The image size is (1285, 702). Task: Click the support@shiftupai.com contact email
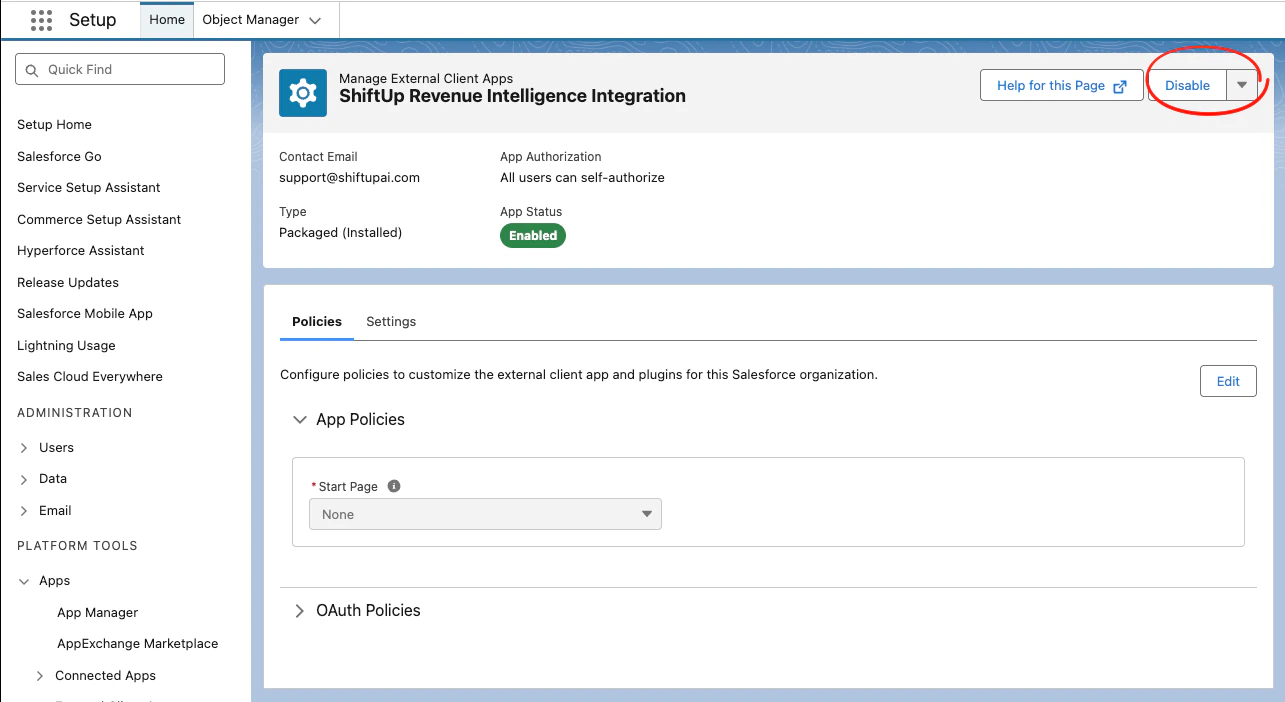coord(349,178)
